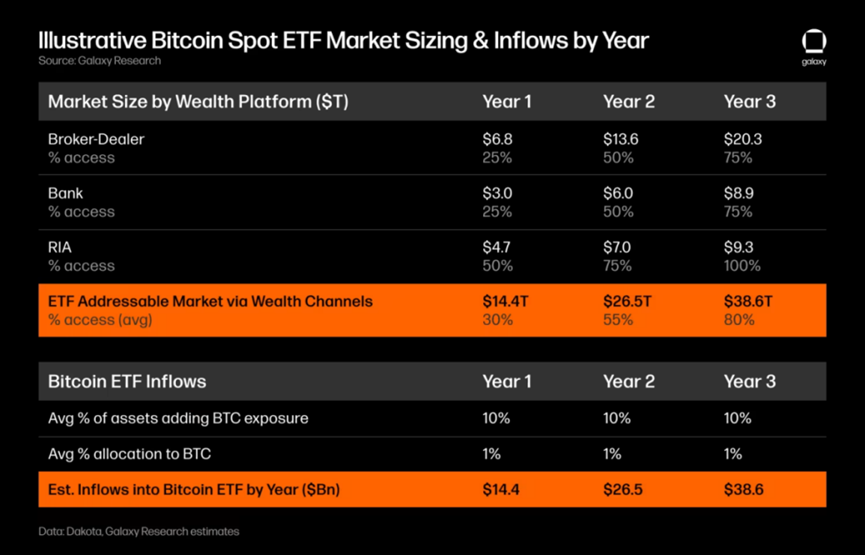This screenshot has height=555, width=865.
Task: Select the $8.9 Bank Year 3 value
Action: tap(739, 193)
